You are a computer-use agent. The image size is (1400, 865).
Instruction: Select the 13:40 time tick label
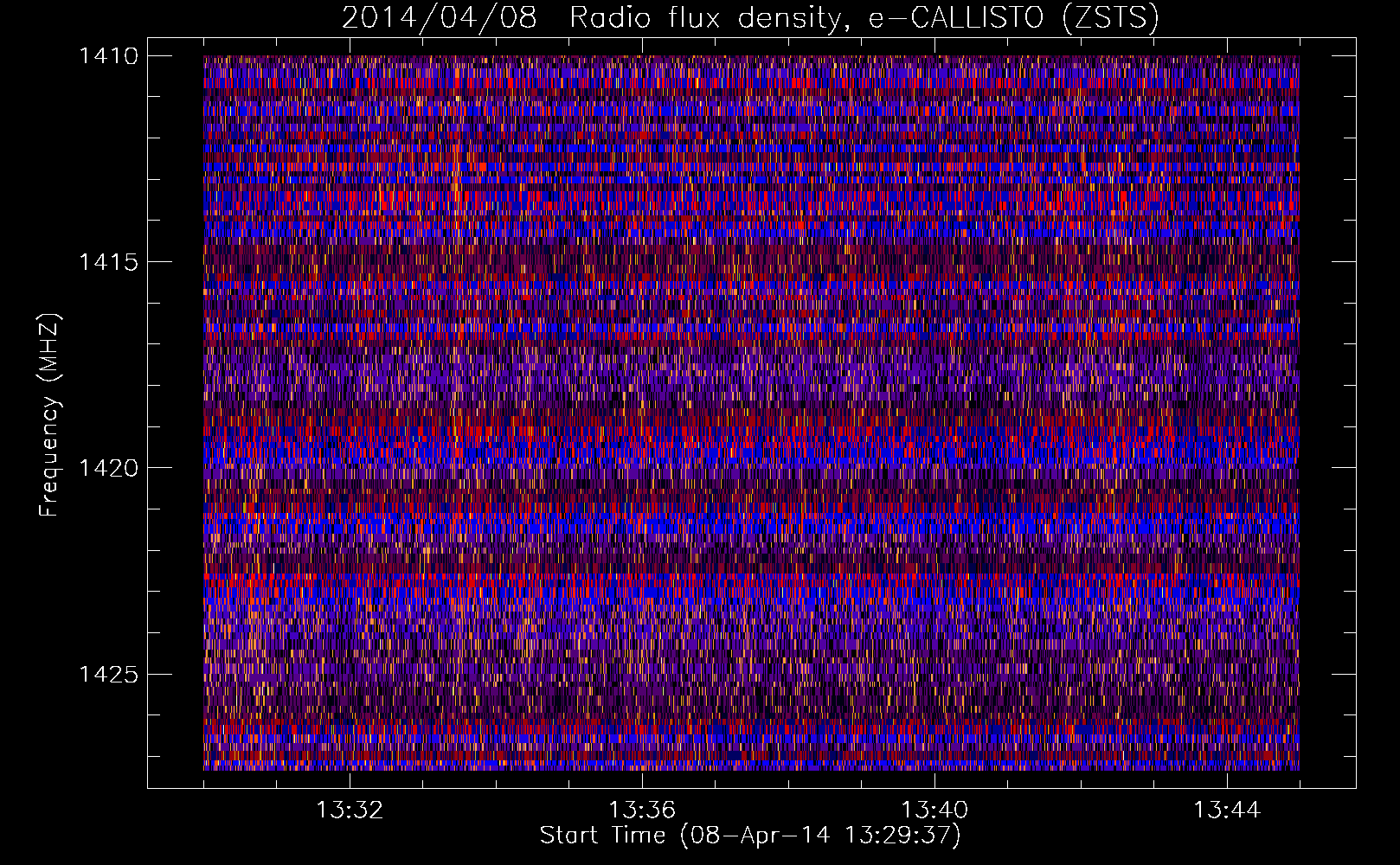934,811
